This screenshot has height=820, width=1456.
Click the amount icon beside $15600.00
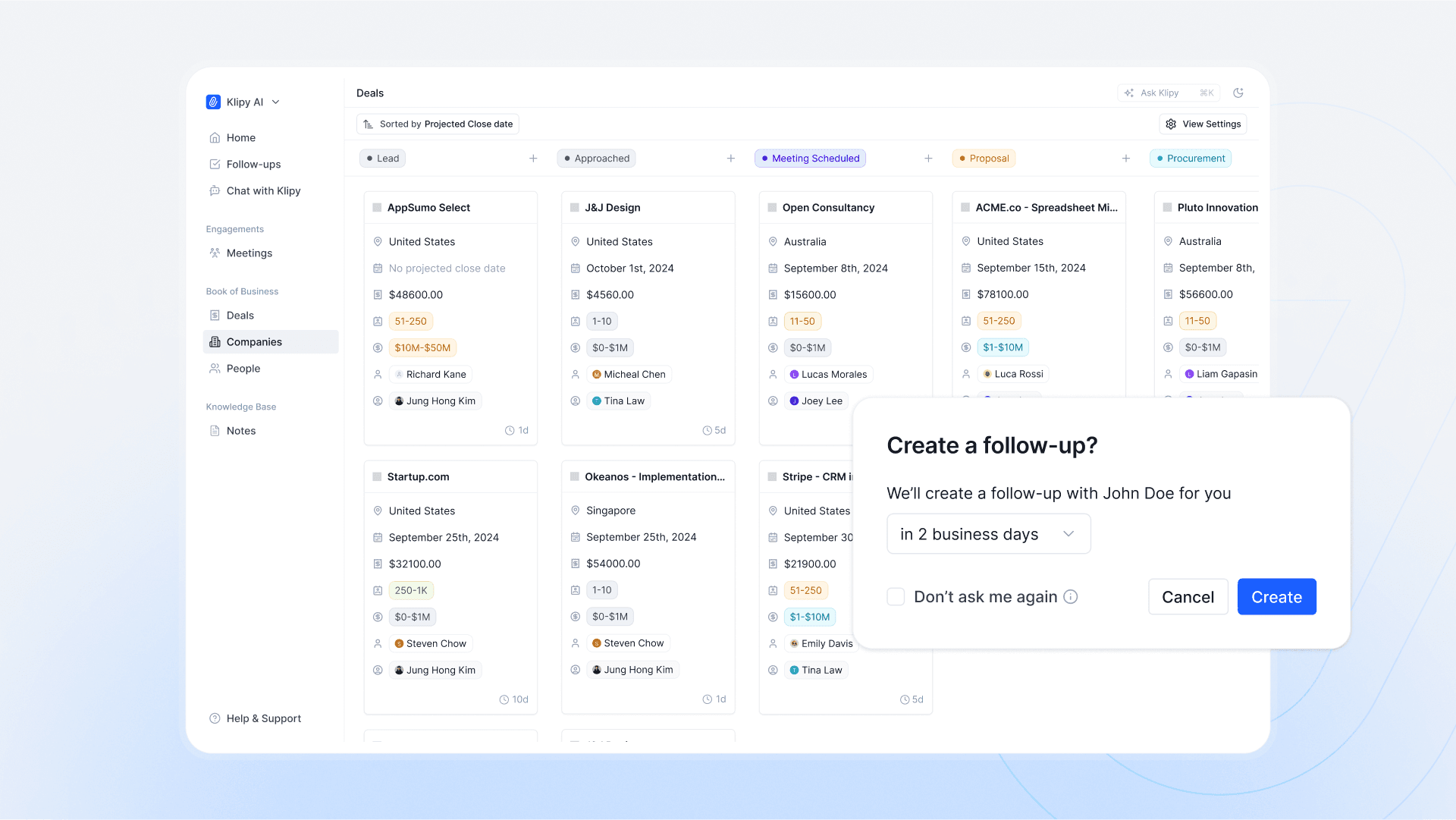[x=773, y=295]
